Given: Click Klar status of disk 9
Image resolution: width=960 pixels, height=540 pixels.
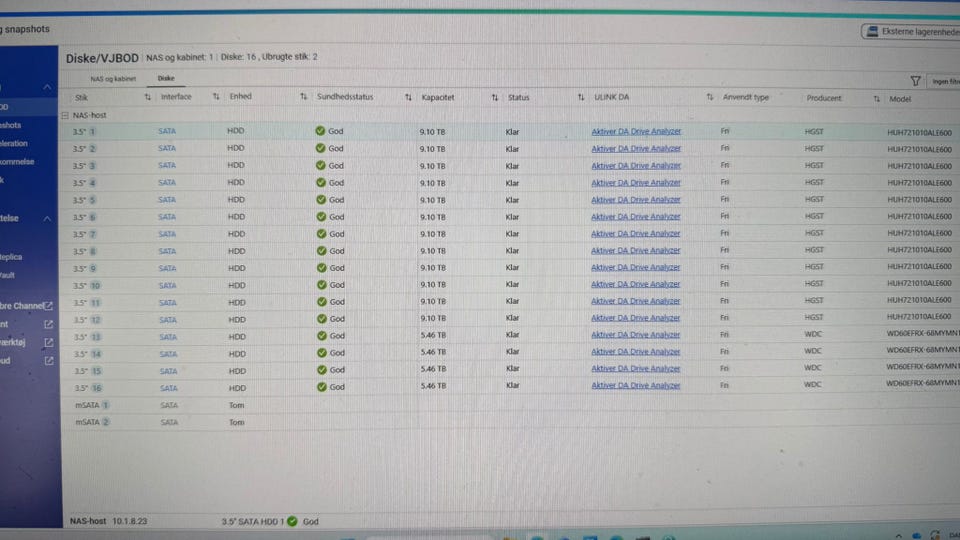Looking at the screenshot, I should 512,268.
